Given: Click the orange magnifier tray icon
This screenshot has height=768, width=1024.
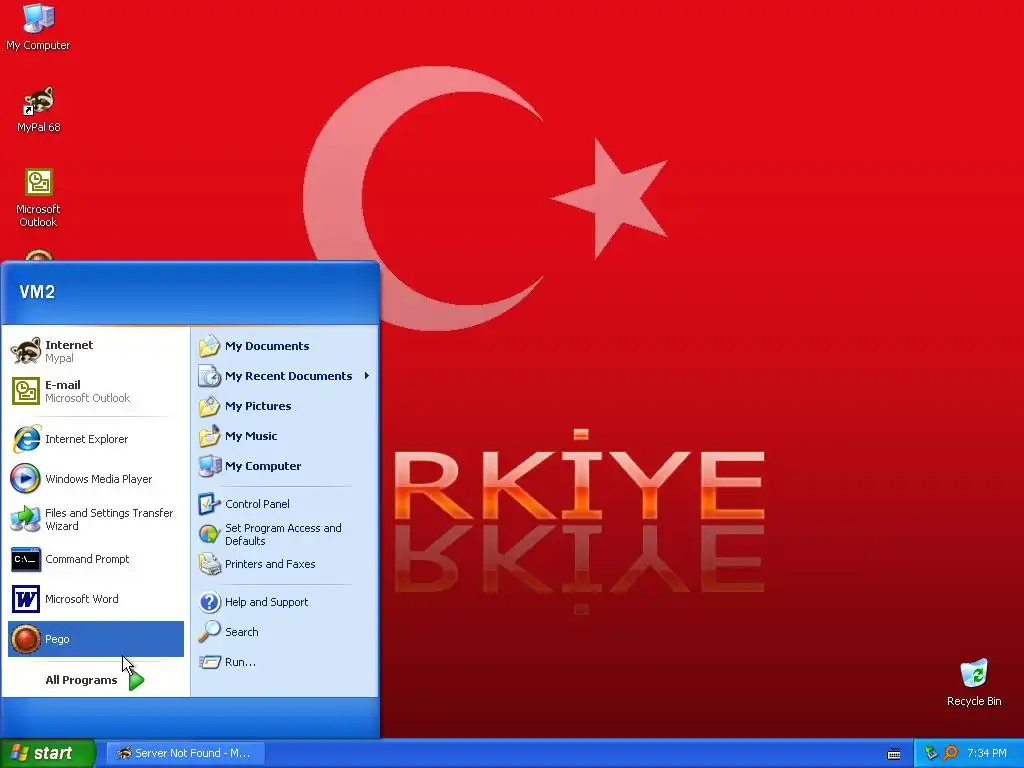Looking at the screenshot, I should [x=950, y=753].
